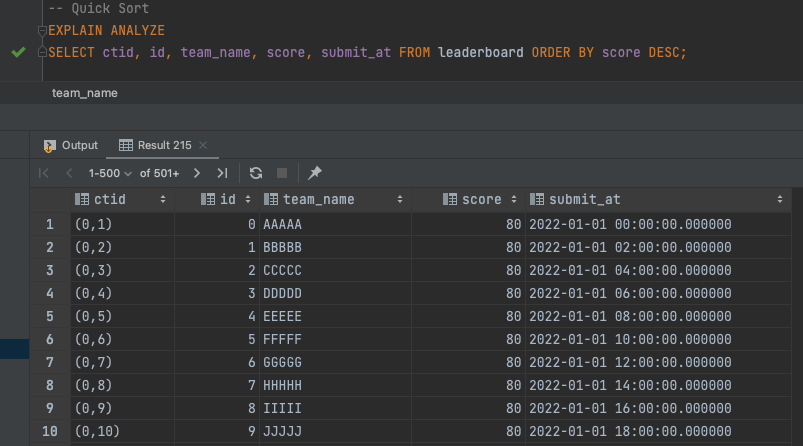Sort by the ctid column
The image size is (803, 446).
click(163, 200)
